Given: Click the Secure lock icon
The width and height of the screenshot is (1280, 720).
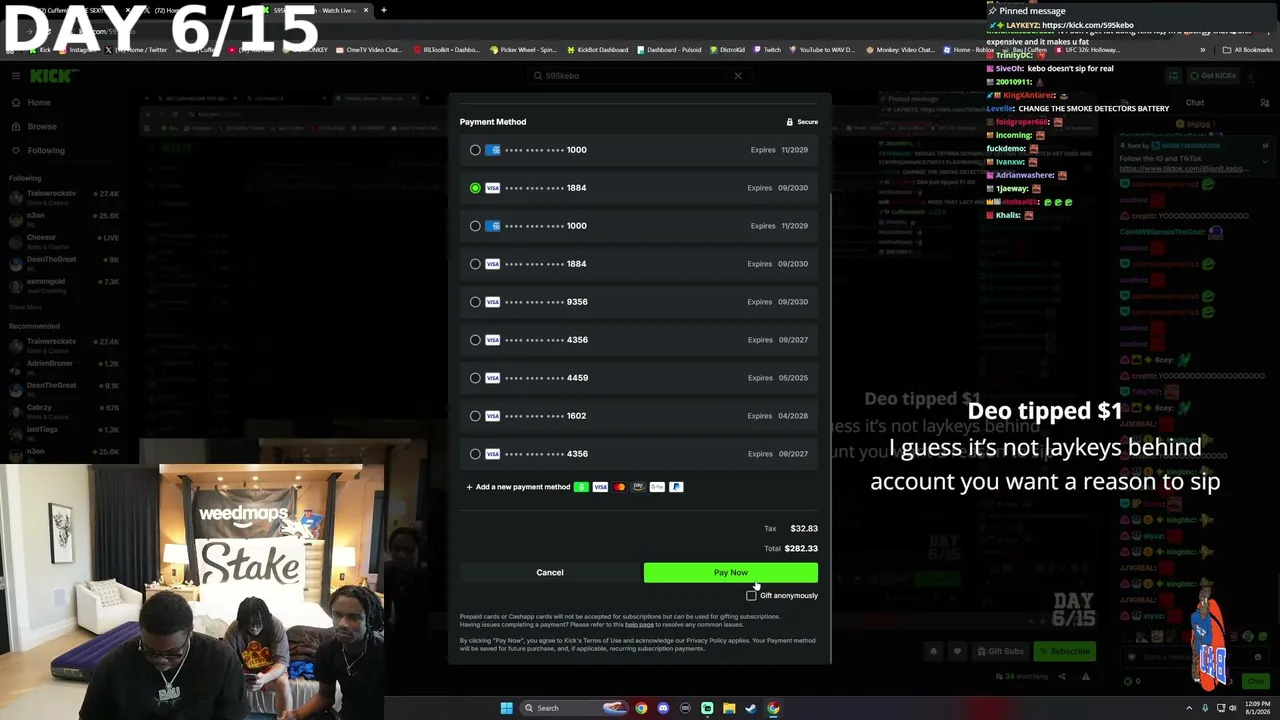Looking at the screenshot, I should pyautogui.click(x=789, y=122).
